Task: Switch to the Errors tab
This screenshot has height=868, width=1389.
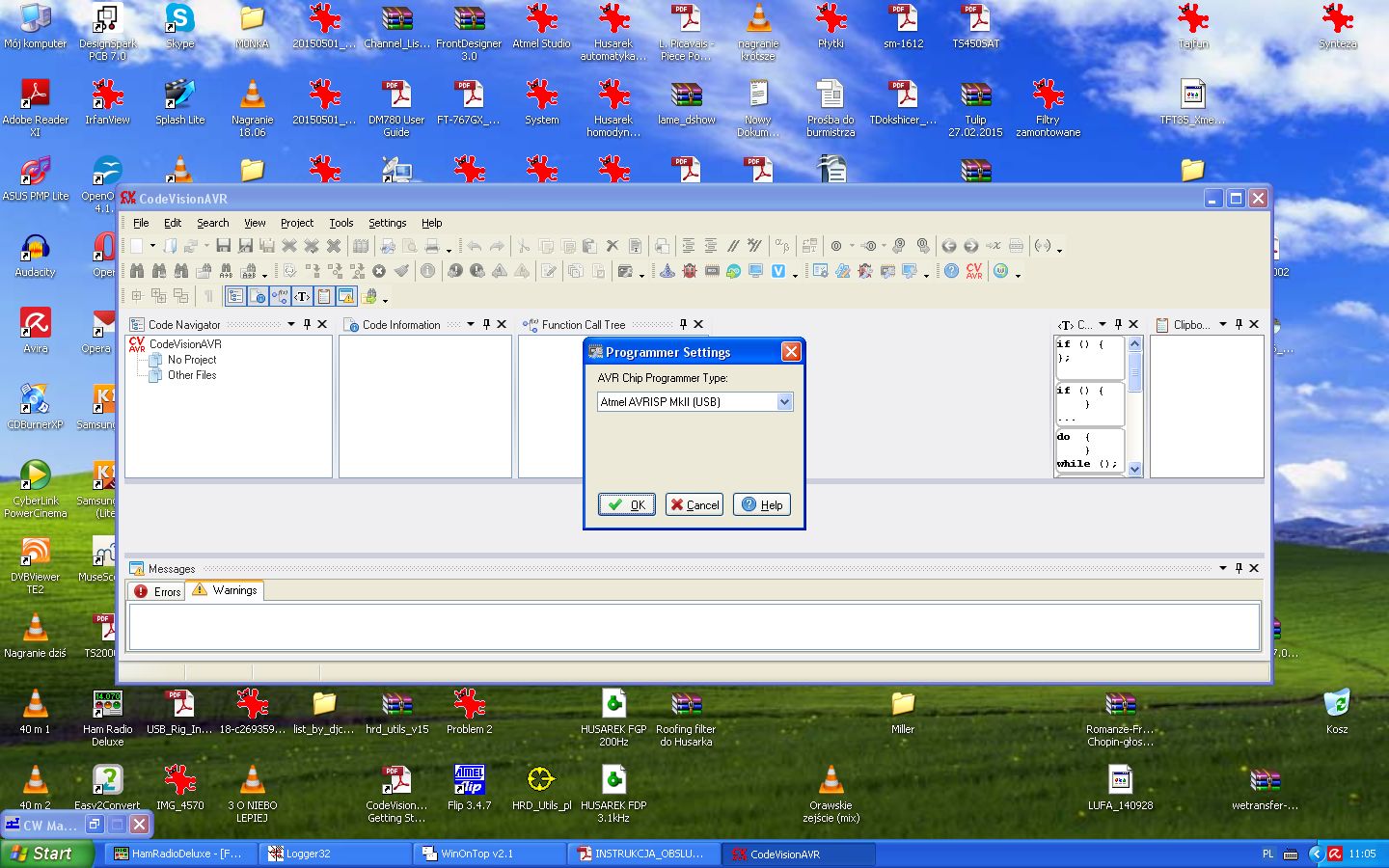Action: pos(158,591)
